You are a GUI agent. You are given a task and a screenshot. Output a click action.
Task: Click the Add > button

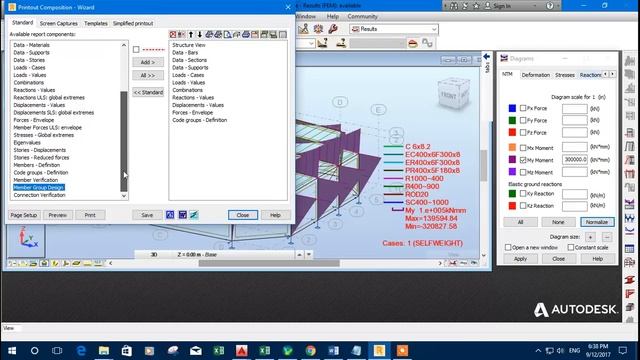(x=148, y=62)
